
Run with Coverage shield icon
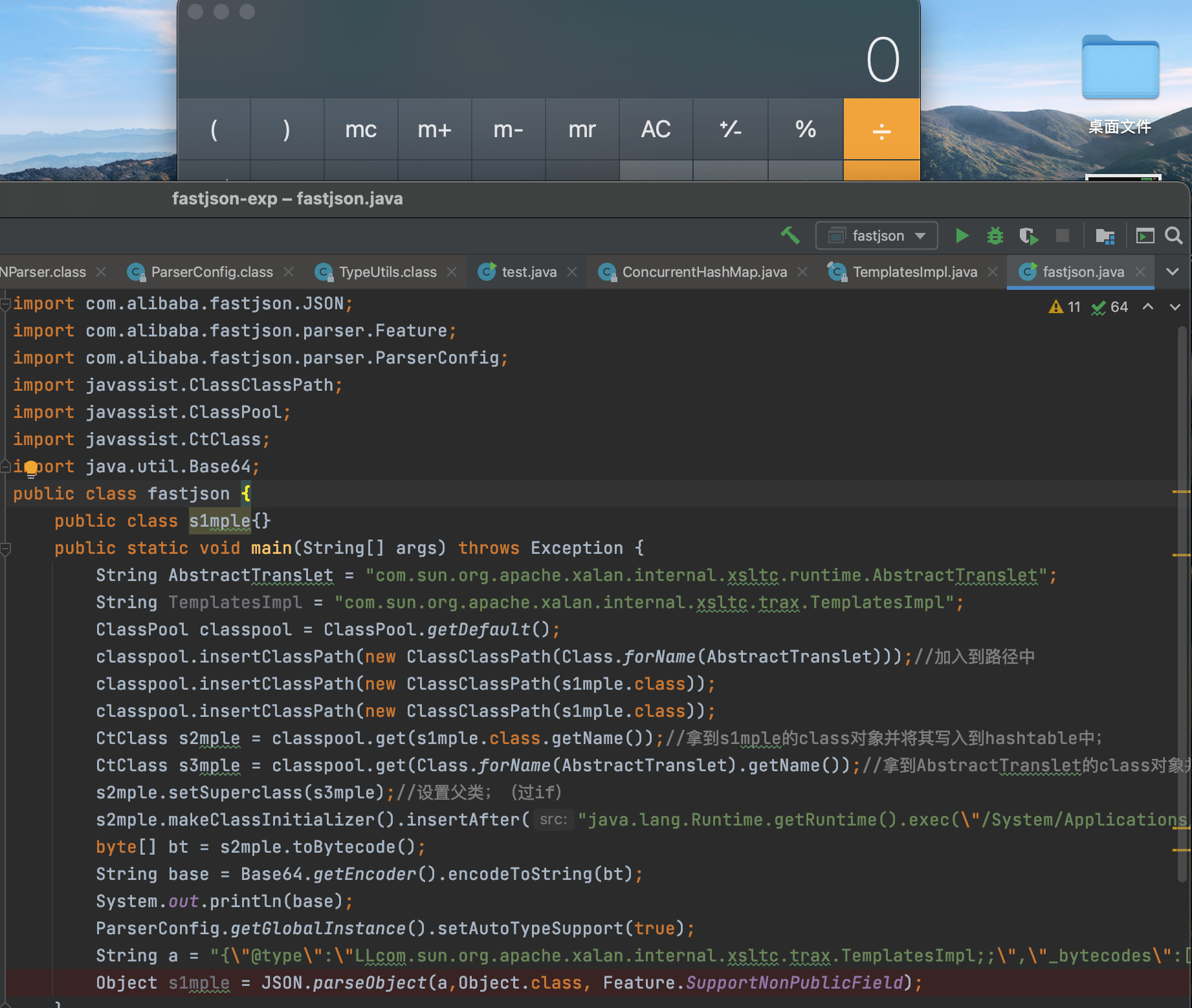pyautogui.click(x=1028, y=236)
